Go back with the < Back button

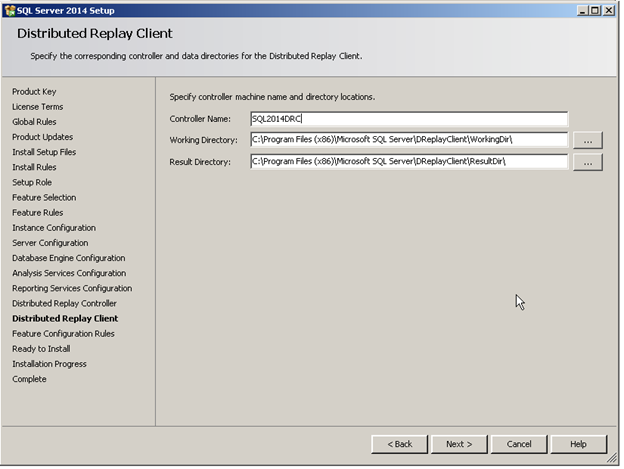point(400,444)
